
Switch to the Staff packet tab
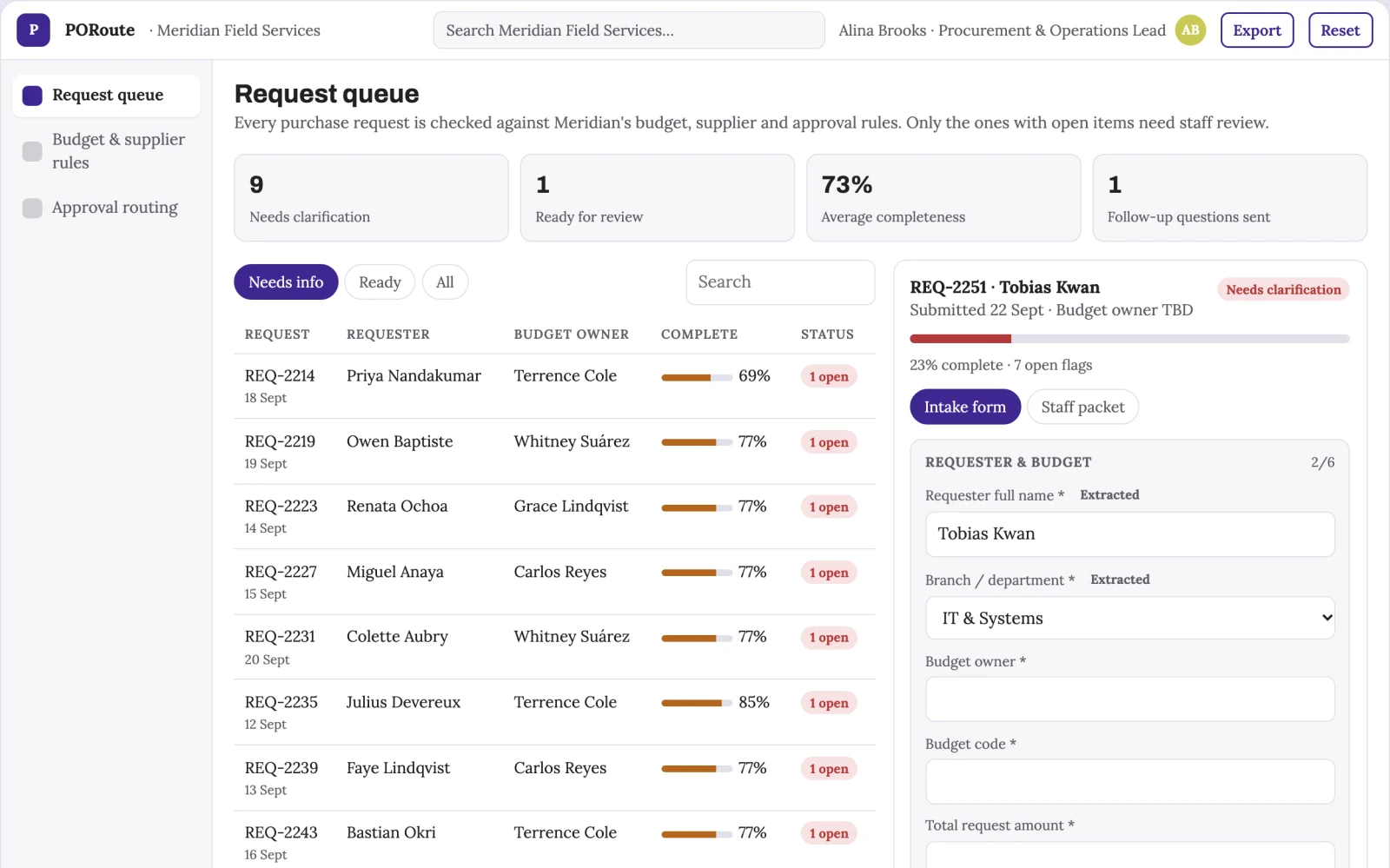pyautogui.click(x=1082, y=407)
